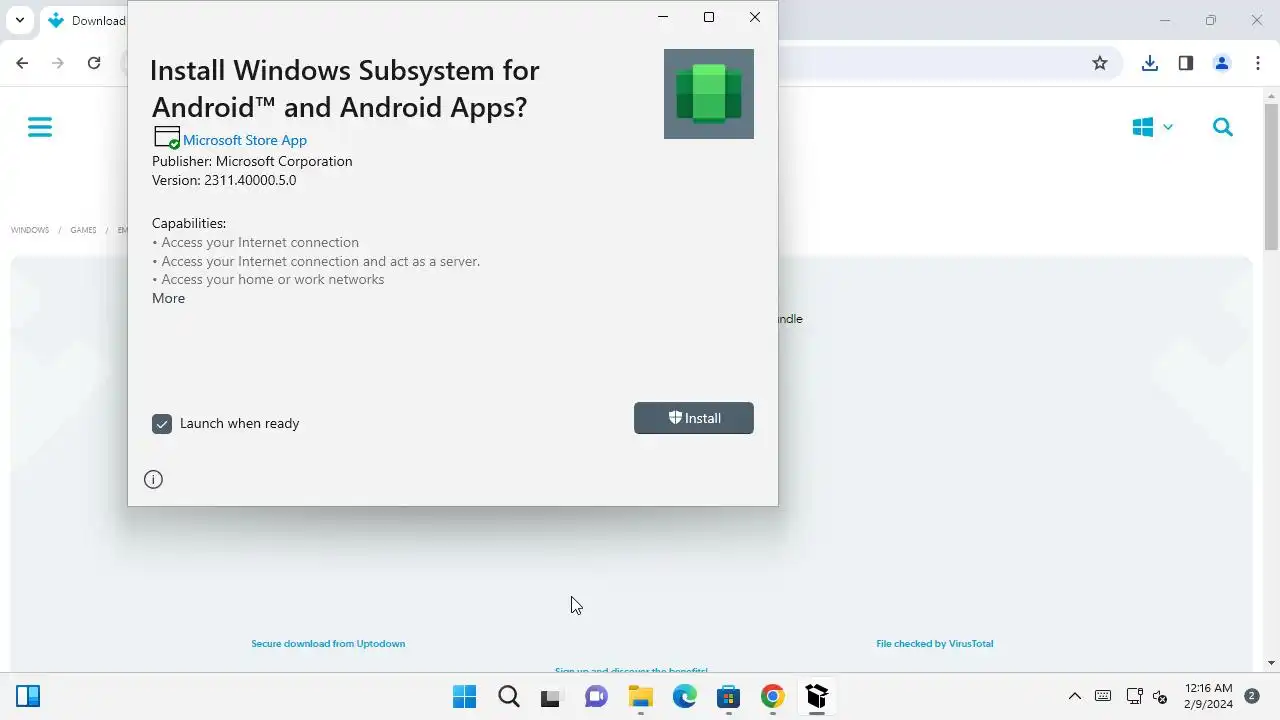Show hidden system tray icons

tap(1075, 696)
